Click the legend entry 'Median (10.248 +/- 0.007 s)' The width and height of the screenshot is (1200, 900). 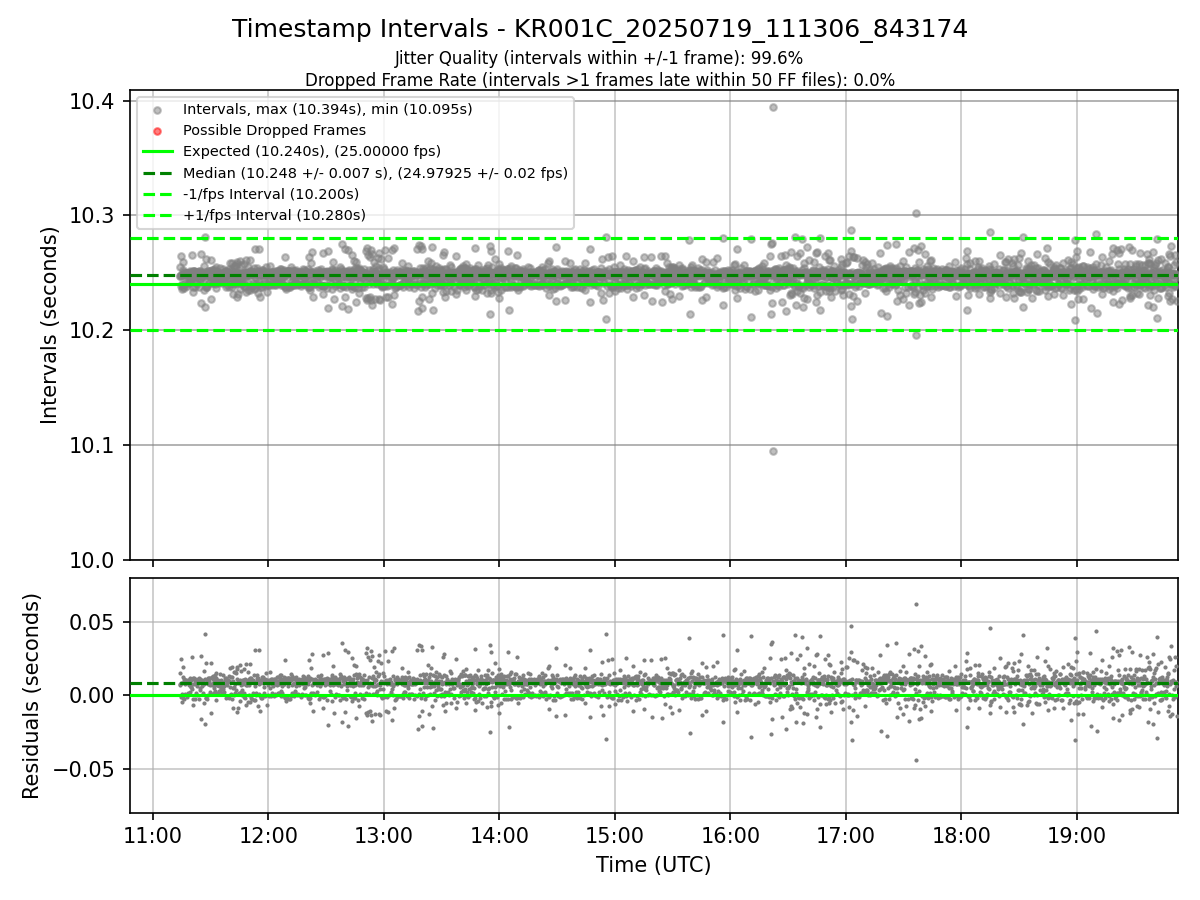coord(375,173)
